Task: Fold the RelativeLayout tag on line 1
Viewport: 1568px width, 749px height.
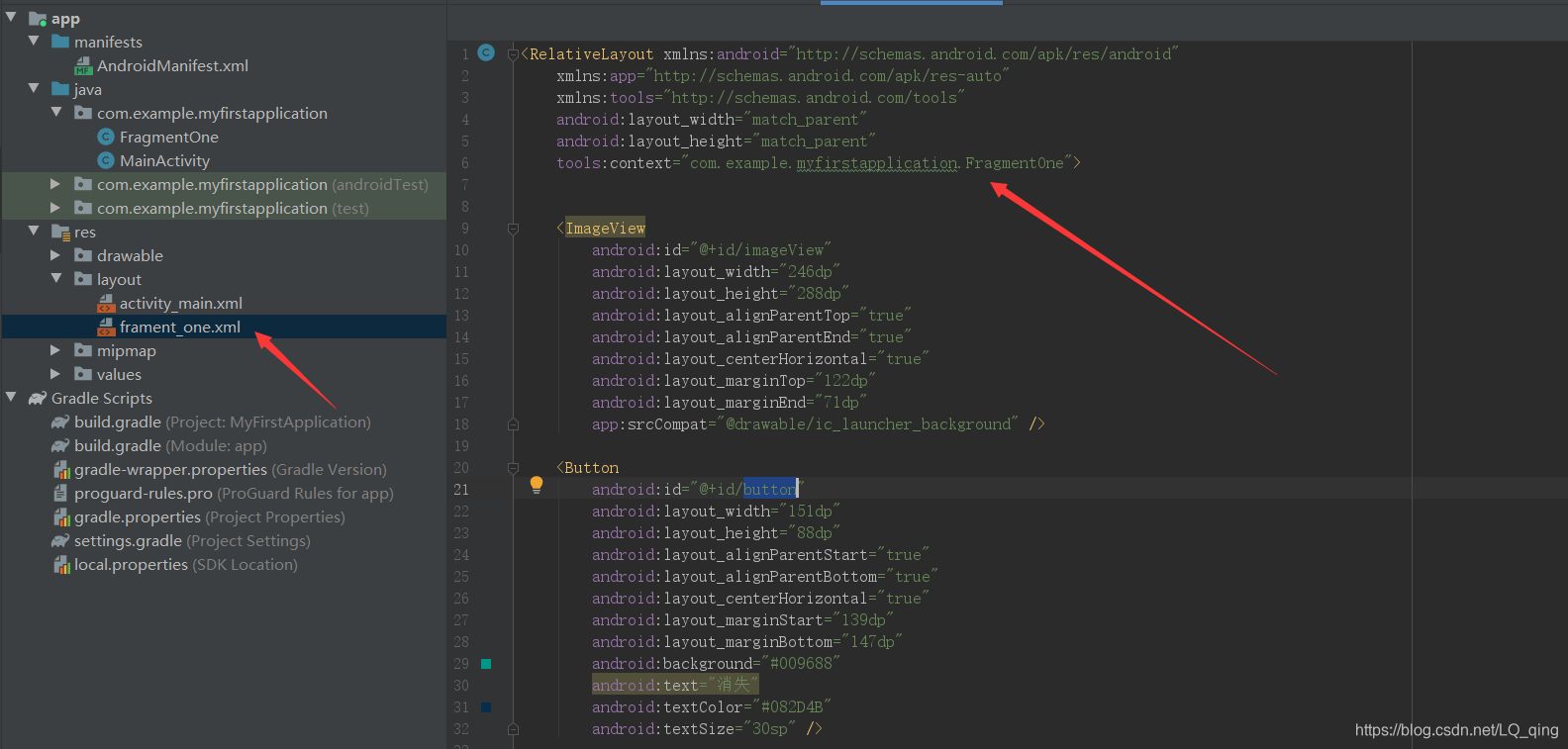Action: tap(513, 54)
